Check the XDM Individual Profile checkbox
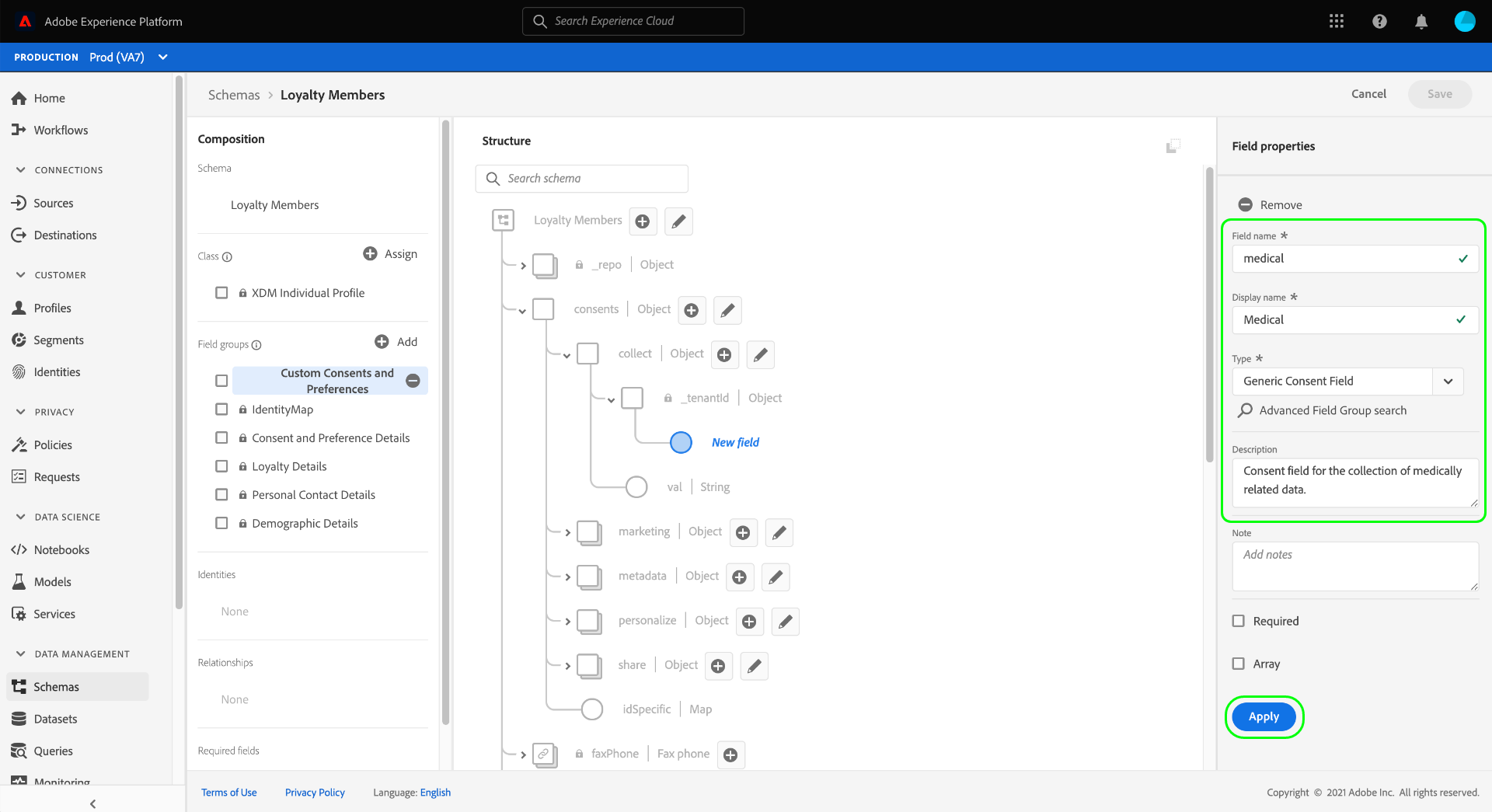The image size is (1492, 812). [221, 293]
